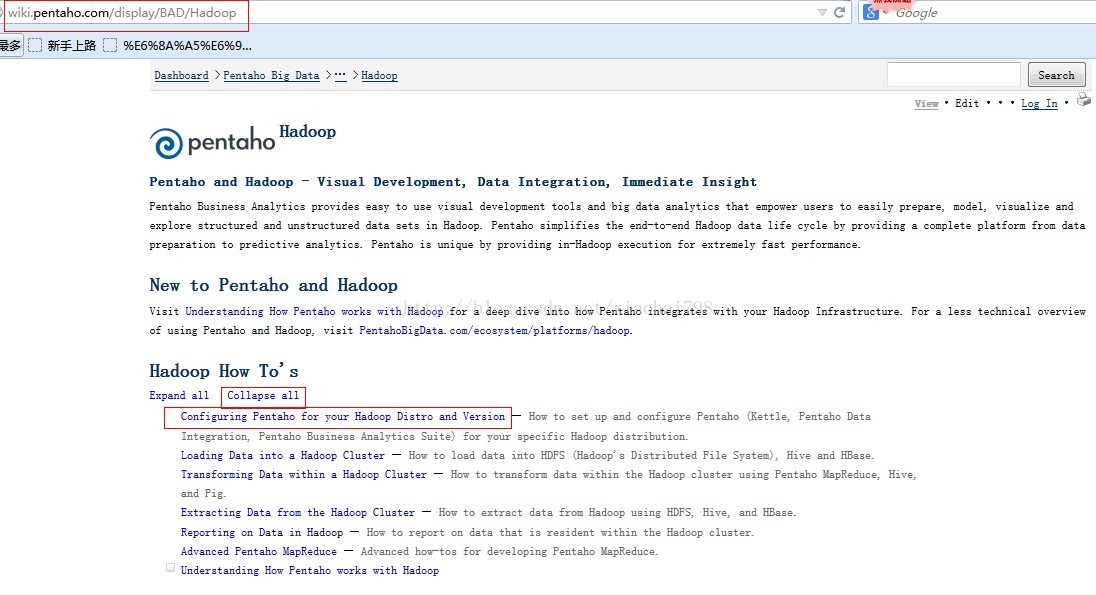Screen dimensions: 1096x595
Task: Click the wiki search input field
Action: tap(953, 75)
